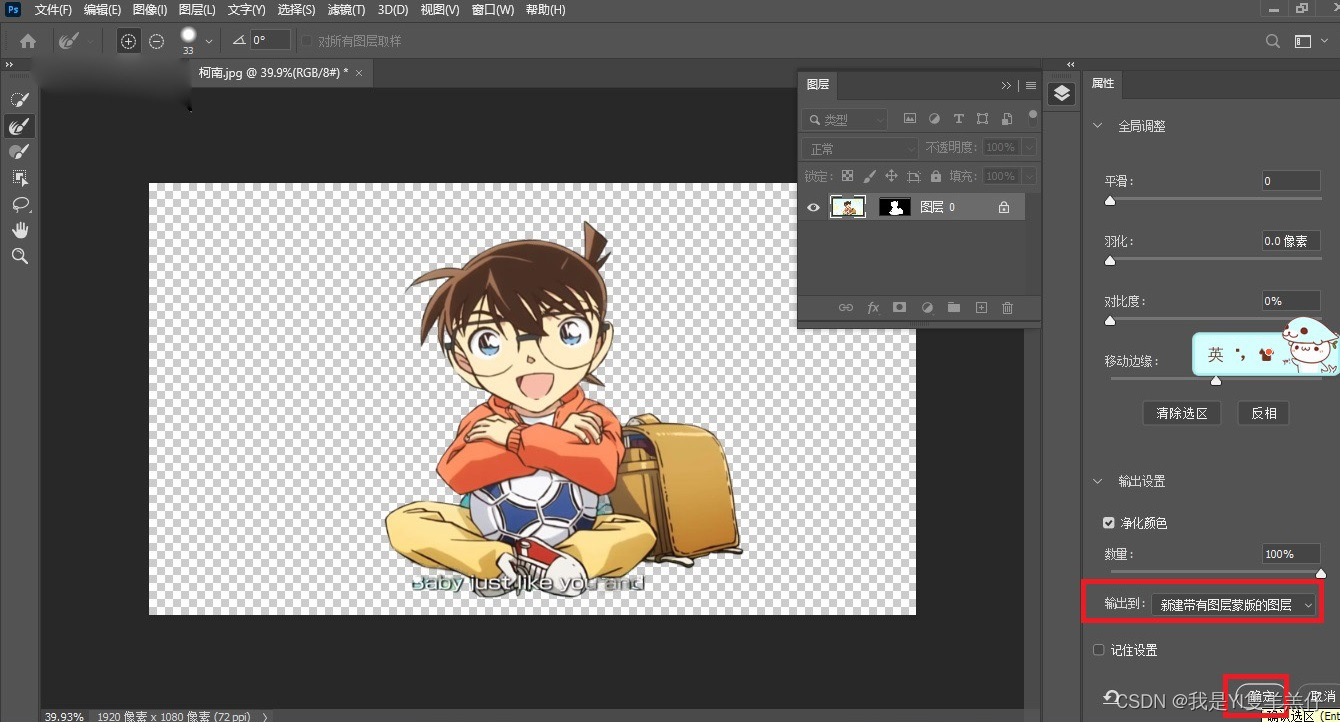1340x722 pixels.
Task: Open the 视图(V) menu
Action: [x=440, y=10]
